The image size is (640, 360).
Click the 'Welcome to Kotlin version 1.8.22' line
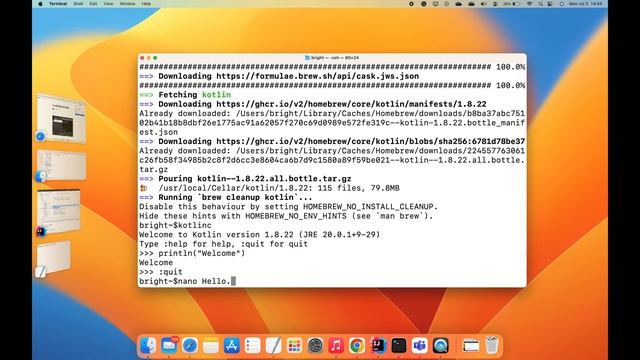260,235
